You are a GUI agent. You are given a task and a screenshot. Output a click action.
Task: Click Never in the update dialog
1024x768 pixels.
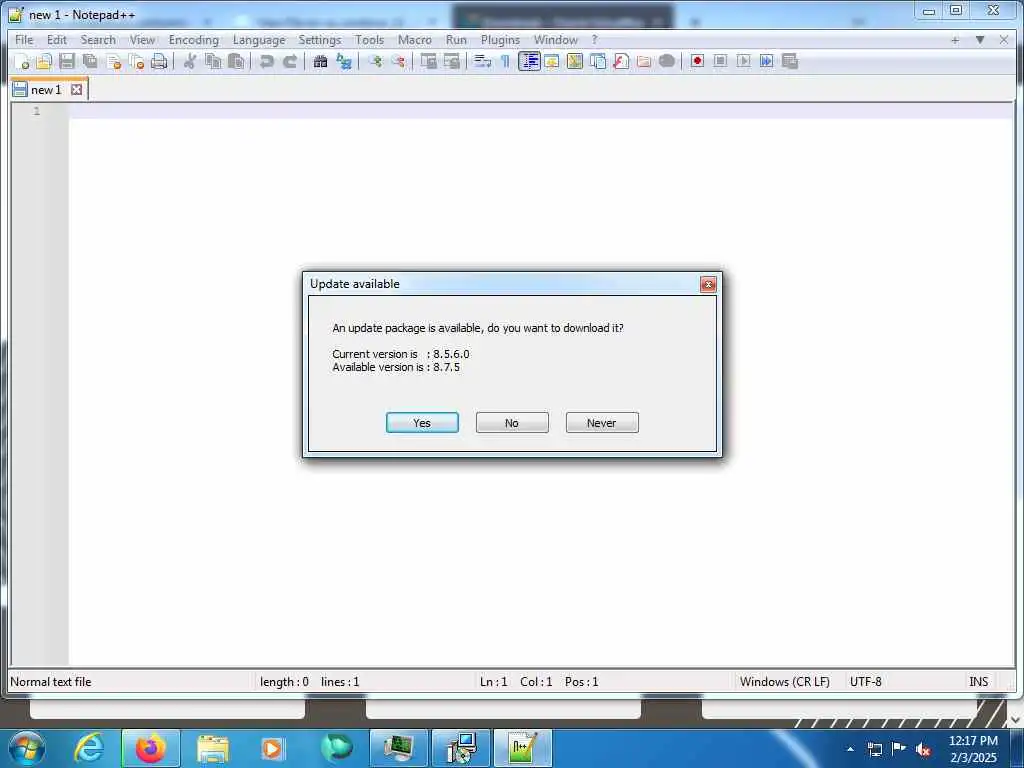point(602,423)
